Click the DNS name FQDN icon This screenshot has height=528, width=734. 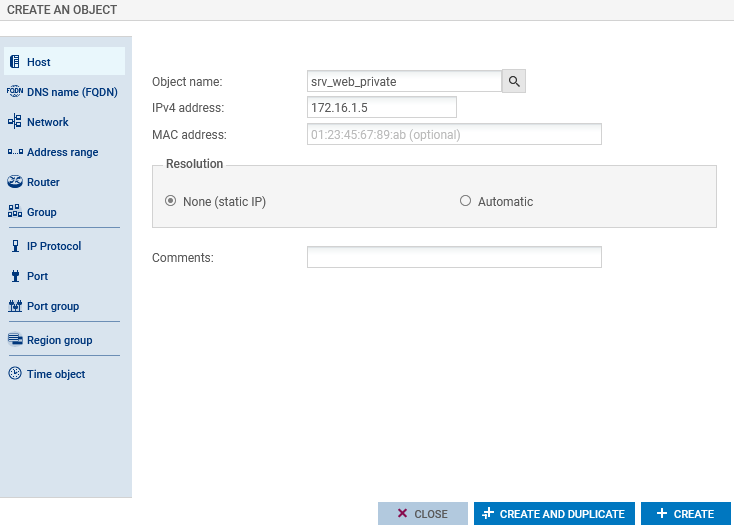pos(15,92)
